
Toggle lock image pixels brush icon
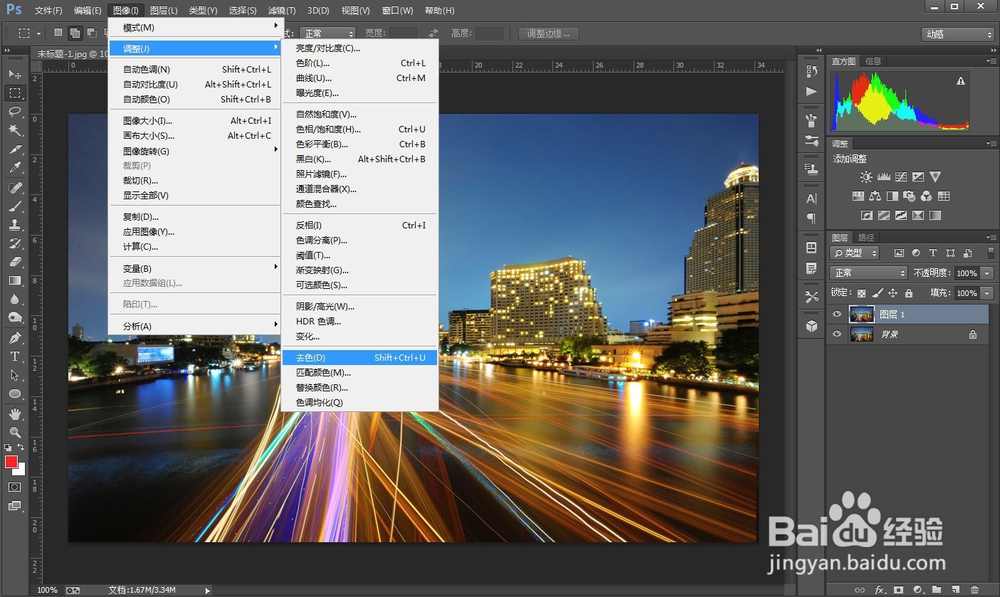878,293
